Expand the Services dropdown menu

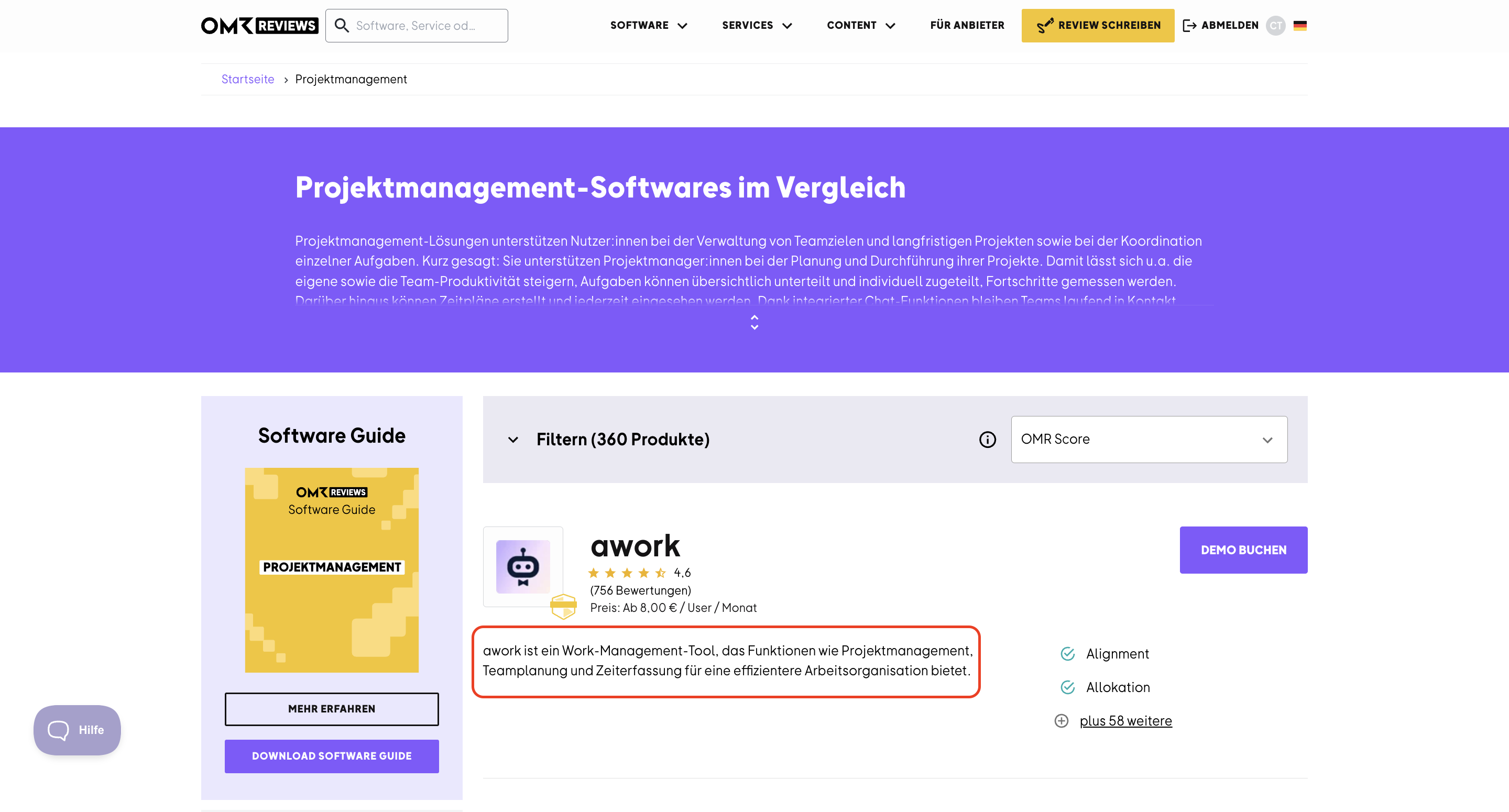point(757,25)
